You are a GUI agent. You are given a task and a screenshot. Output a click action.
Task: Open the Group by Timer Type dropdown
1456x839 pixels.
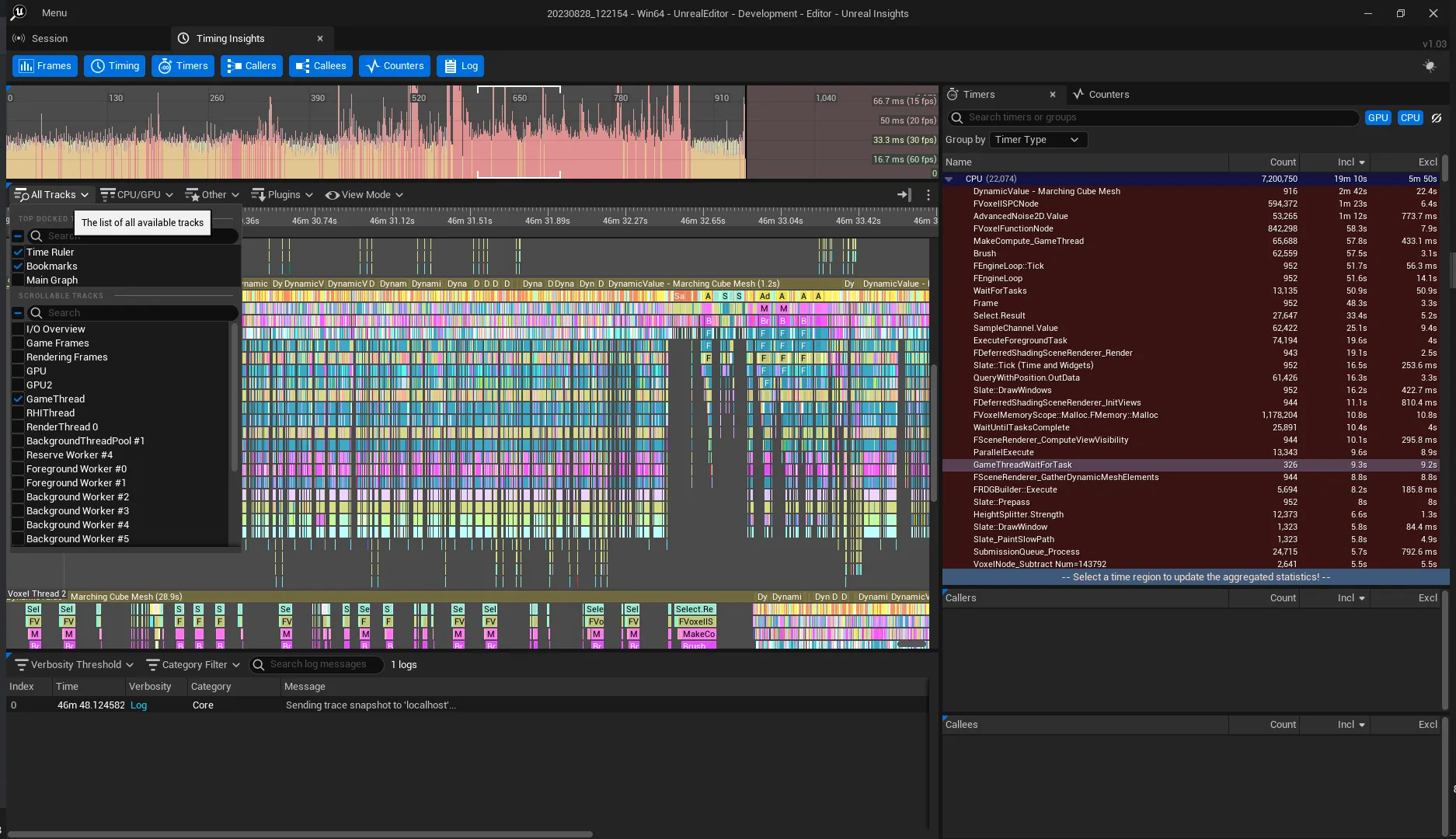click(x=1037, y=140)
